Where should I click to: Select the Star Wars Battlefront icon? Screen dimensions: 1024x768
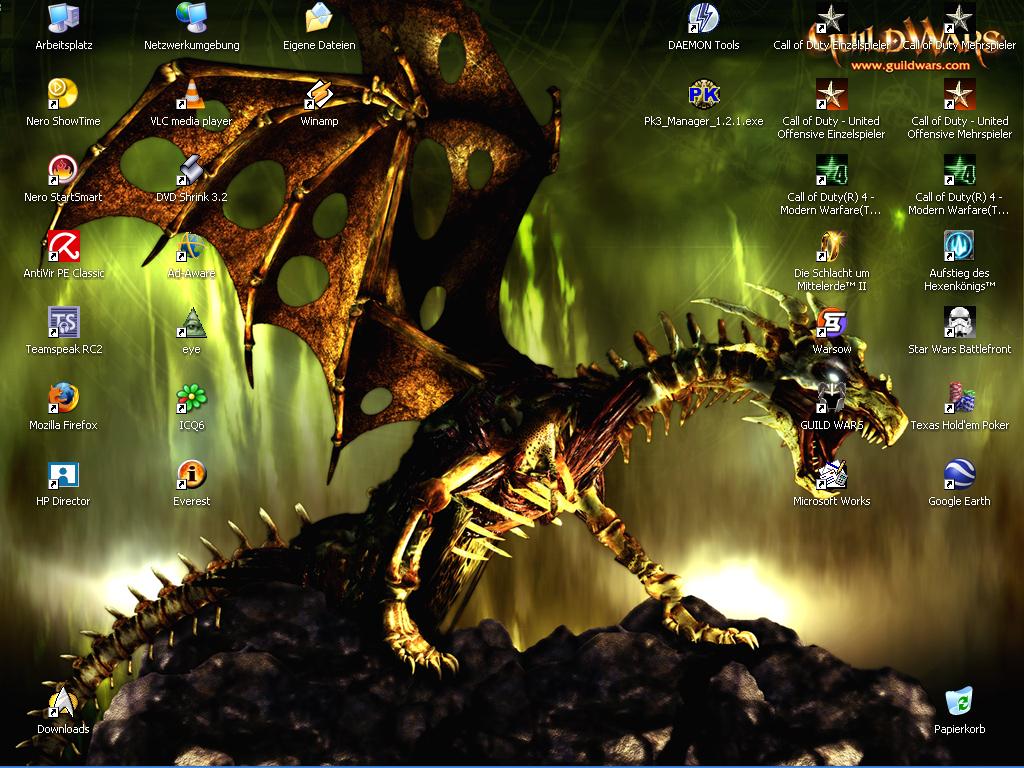959,322
